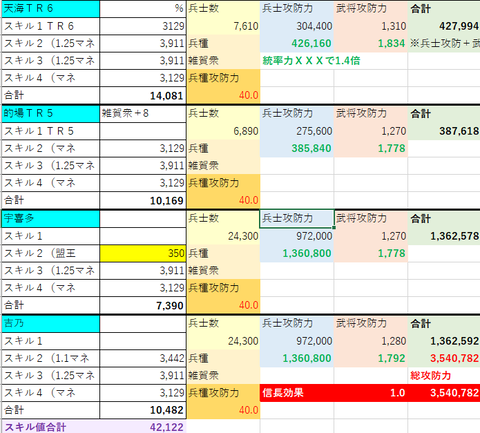480x433 pixels.
Task: Select the red 40.0 in 吉乃 section
Action: pyautogui.click(x=223, y=410)
